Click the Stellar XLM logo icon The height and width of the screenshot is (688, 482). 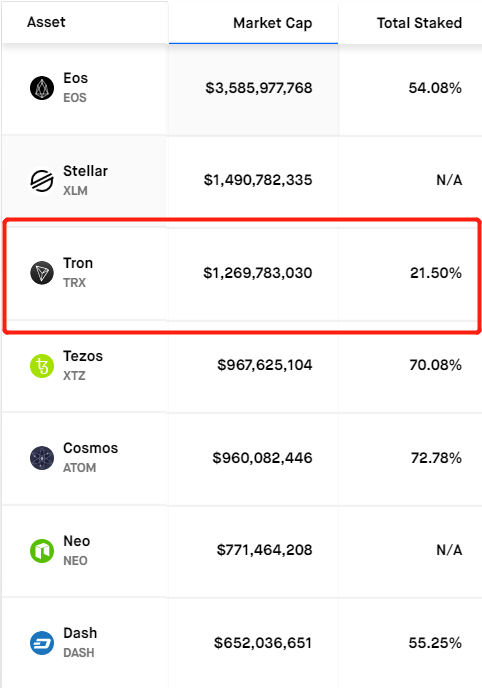pos(42,180)
